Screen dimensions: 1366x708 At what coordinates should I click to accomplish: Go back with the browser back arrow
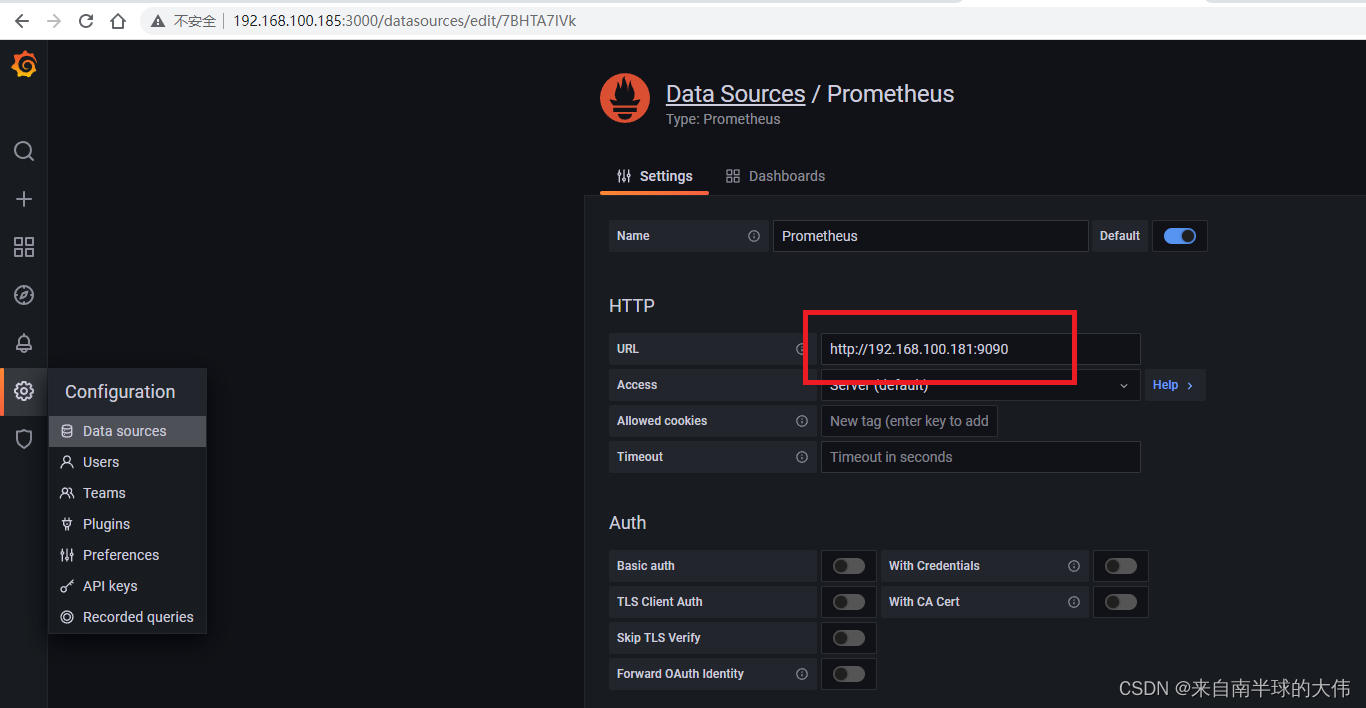(21, 20)
